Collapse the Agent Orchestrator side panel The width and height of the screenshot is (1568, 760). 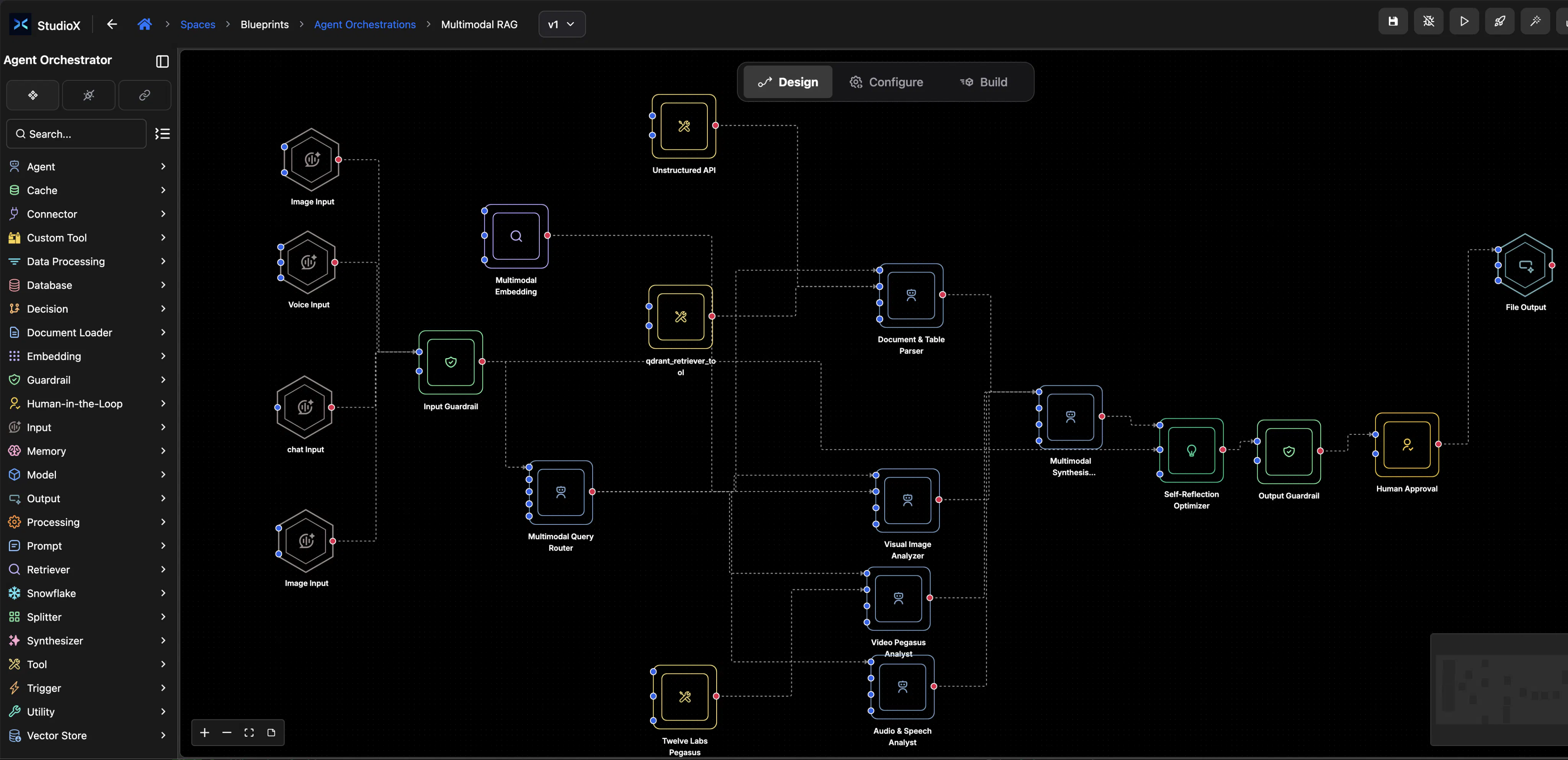163,61
